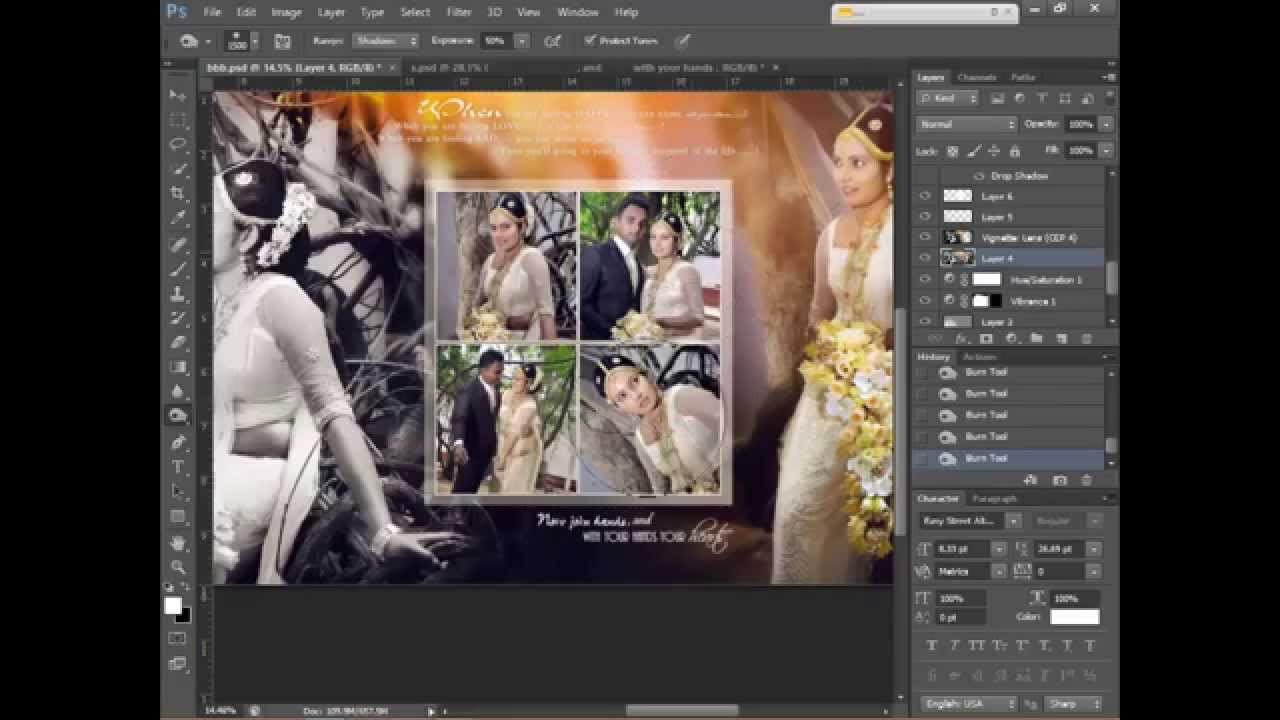
Task: Click the delete layer trash icon
Action: click(x=1087, y=339)
